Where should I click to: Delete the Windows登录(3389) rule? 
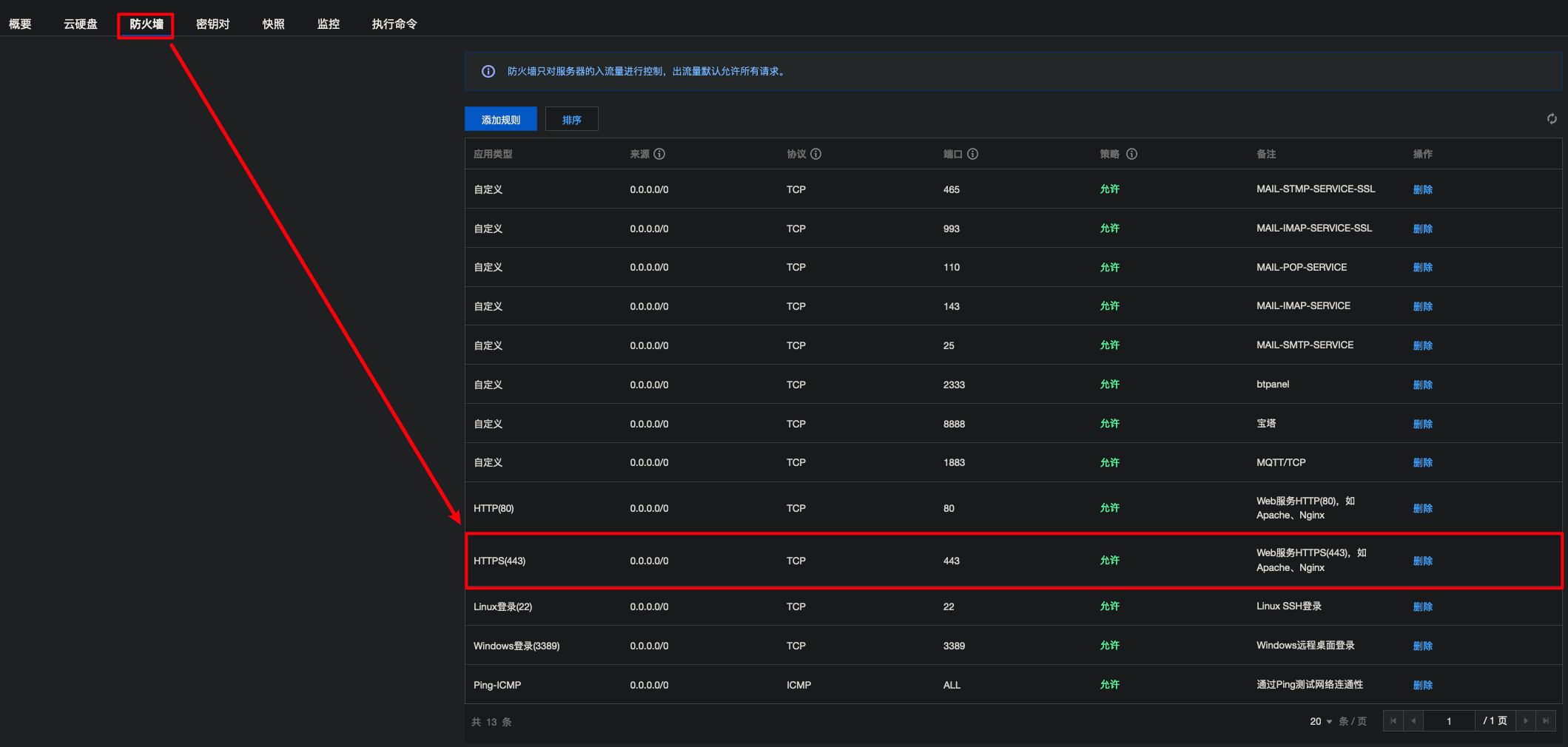pyautogui.click(x=1423, y=646)
